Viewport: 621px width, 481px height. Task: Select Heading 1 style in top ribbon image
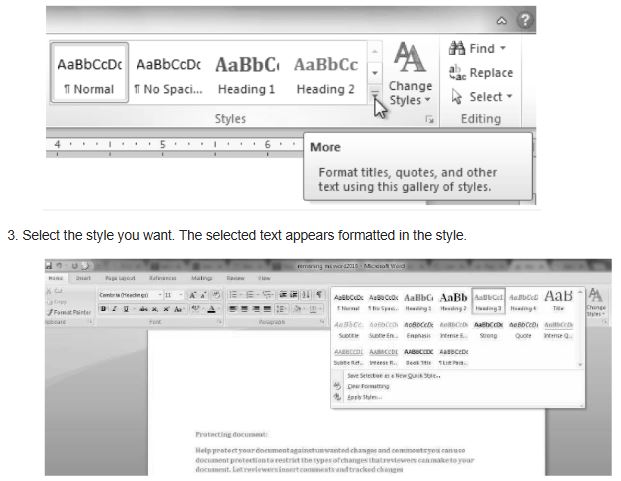coord(246,74)
